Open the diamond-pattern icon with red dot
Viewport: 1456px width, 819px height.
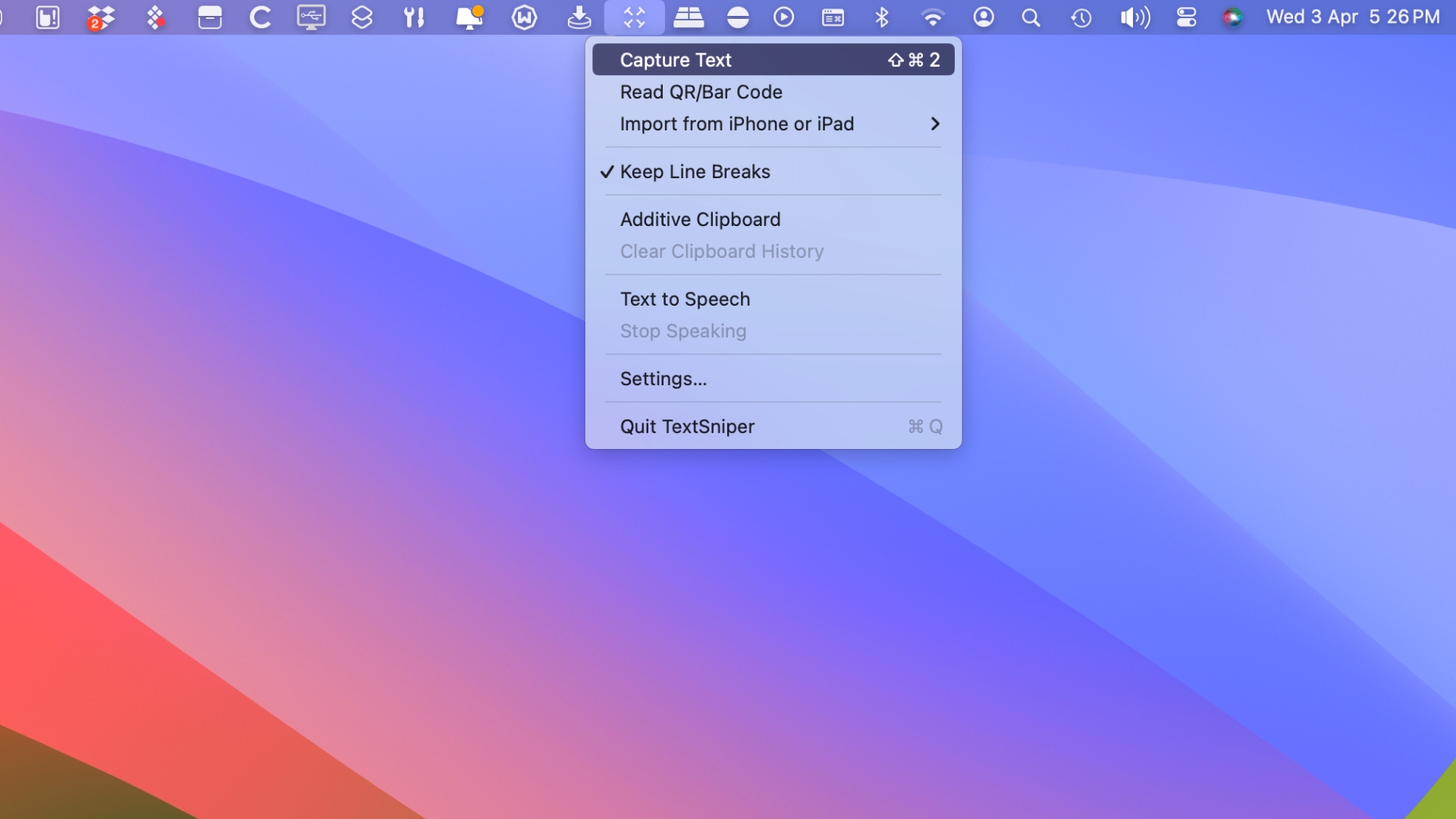tap(155, 17)
